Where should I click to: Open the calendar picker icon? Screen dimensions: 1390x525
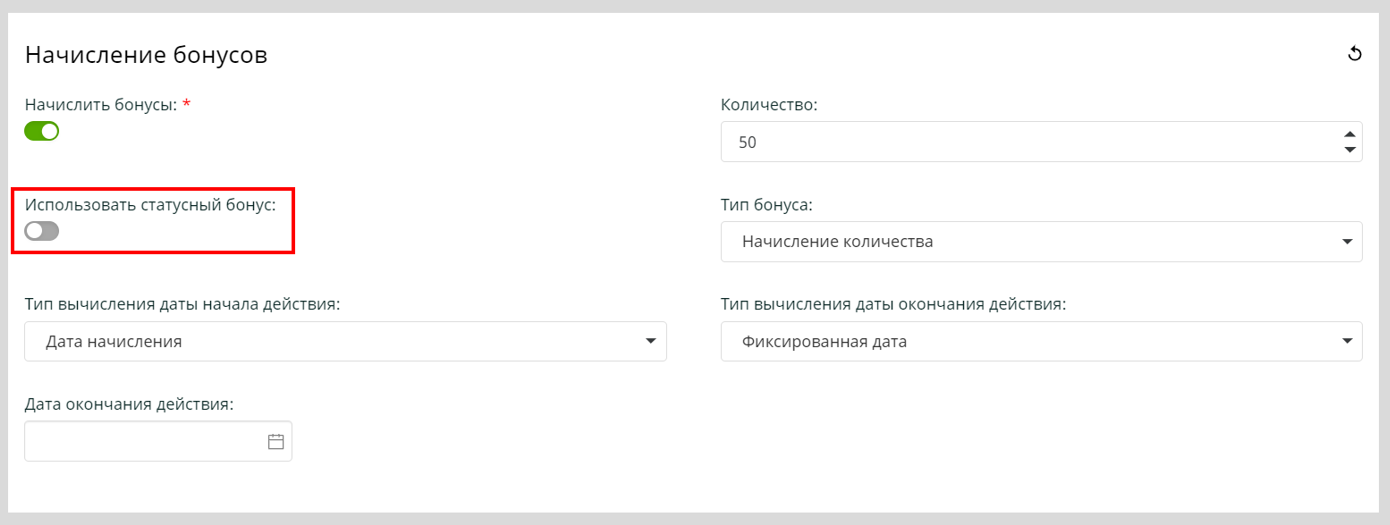tap(276, 441)
